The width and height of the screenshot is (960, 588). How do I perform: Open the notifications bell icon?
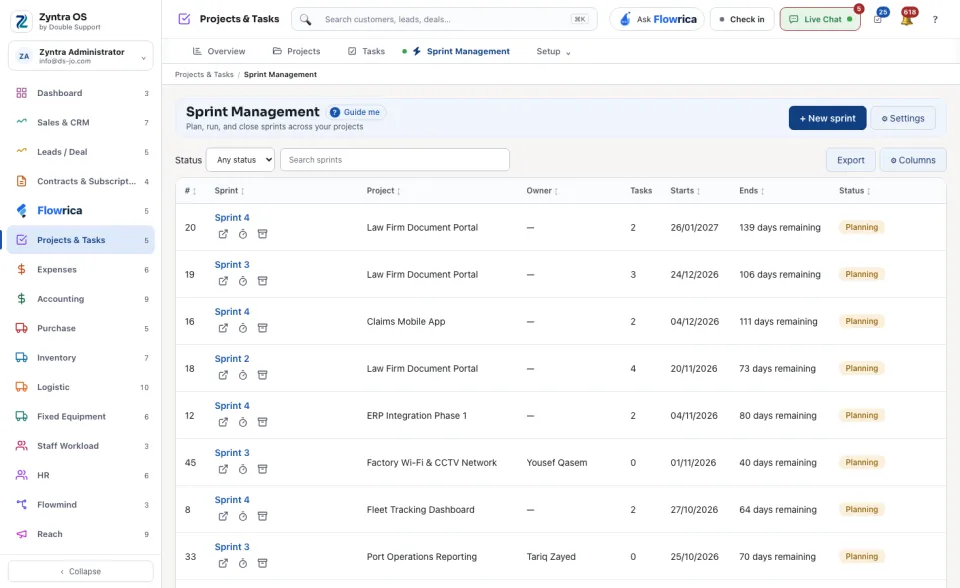coord(907,20)
